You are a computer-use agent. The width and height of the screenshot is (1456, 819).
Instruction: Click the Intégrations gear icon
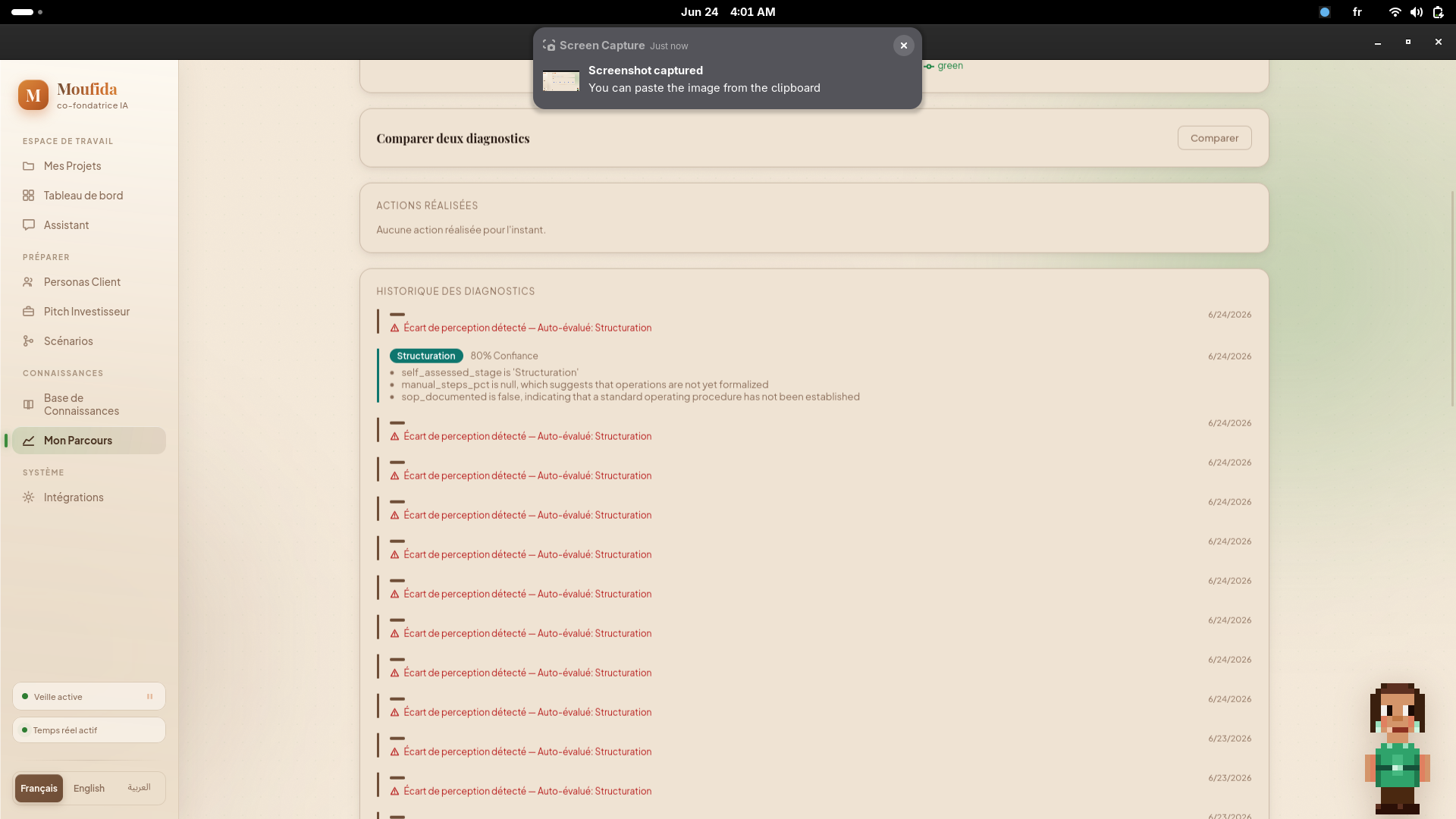point(28,497)
